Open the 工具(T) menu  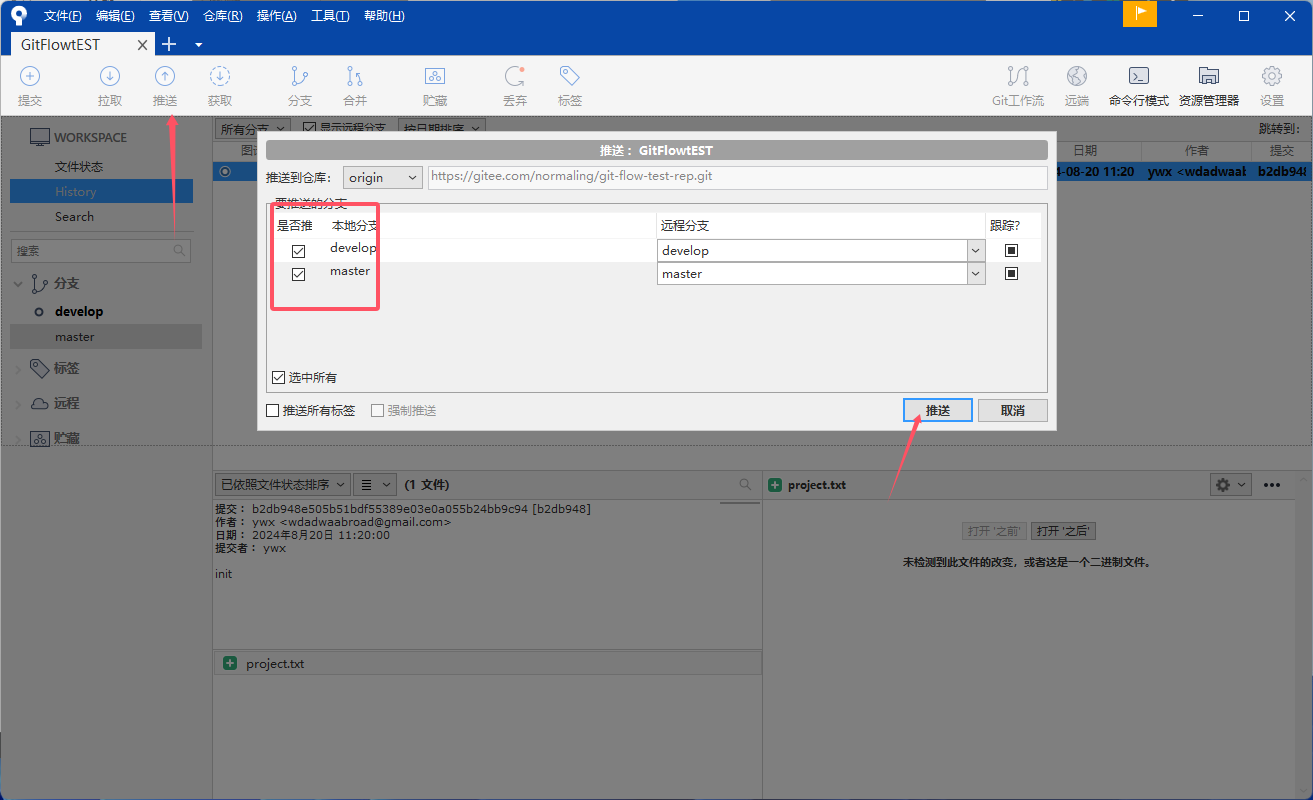[x=330, y=16]
